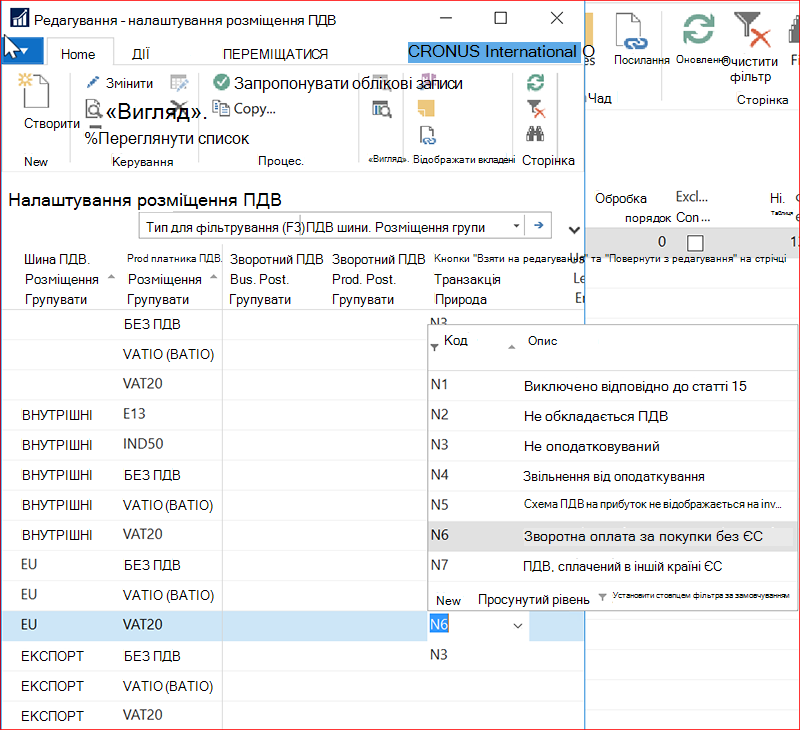Expand the filter pane chevron
Screen dimensions: 800x730
tap(574, 230)
